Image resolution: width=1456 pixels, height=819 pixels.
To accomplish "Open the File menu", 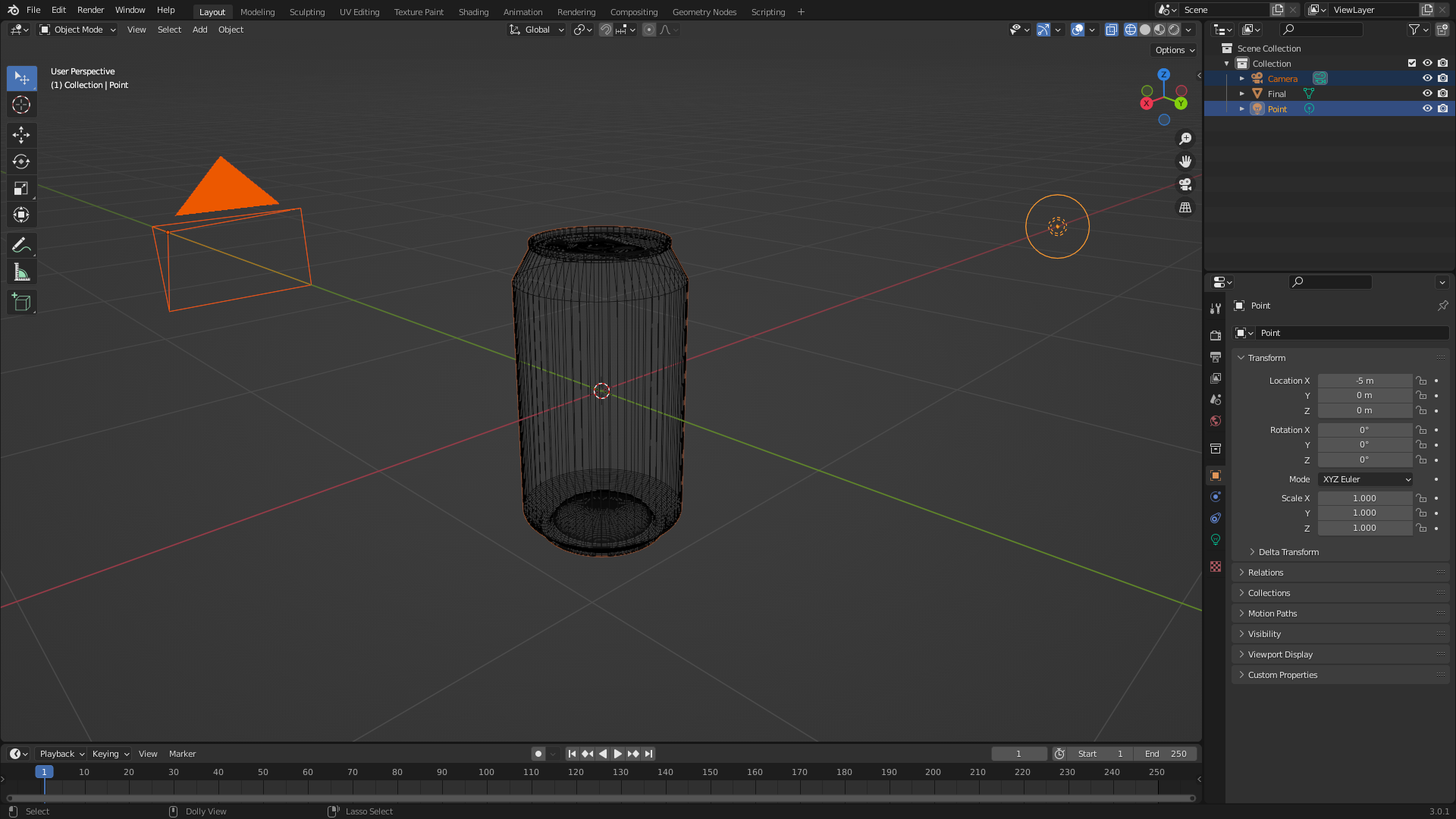I will [33, 10].
